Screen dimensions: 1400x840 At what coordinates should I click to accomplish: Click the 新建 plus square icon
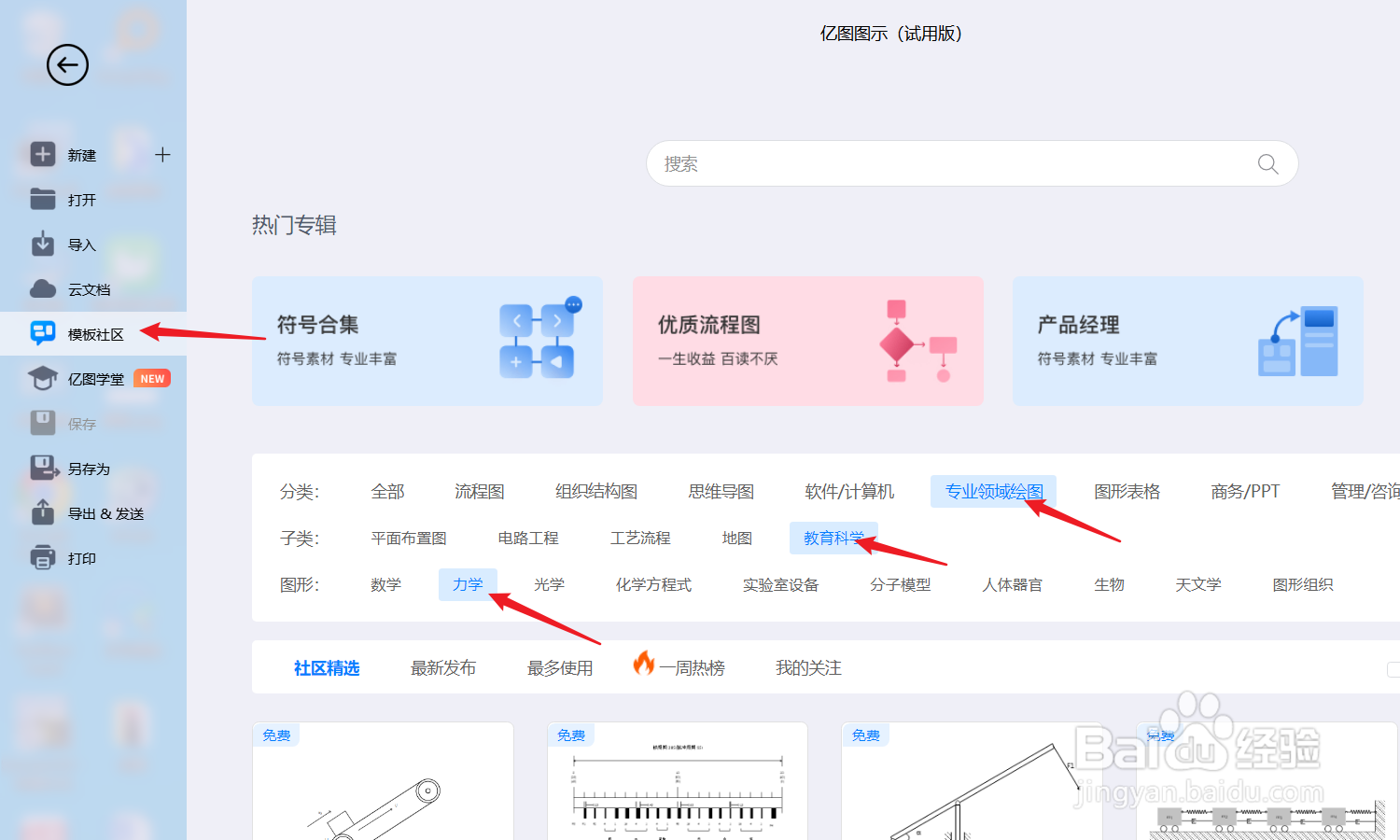point(43,154)
